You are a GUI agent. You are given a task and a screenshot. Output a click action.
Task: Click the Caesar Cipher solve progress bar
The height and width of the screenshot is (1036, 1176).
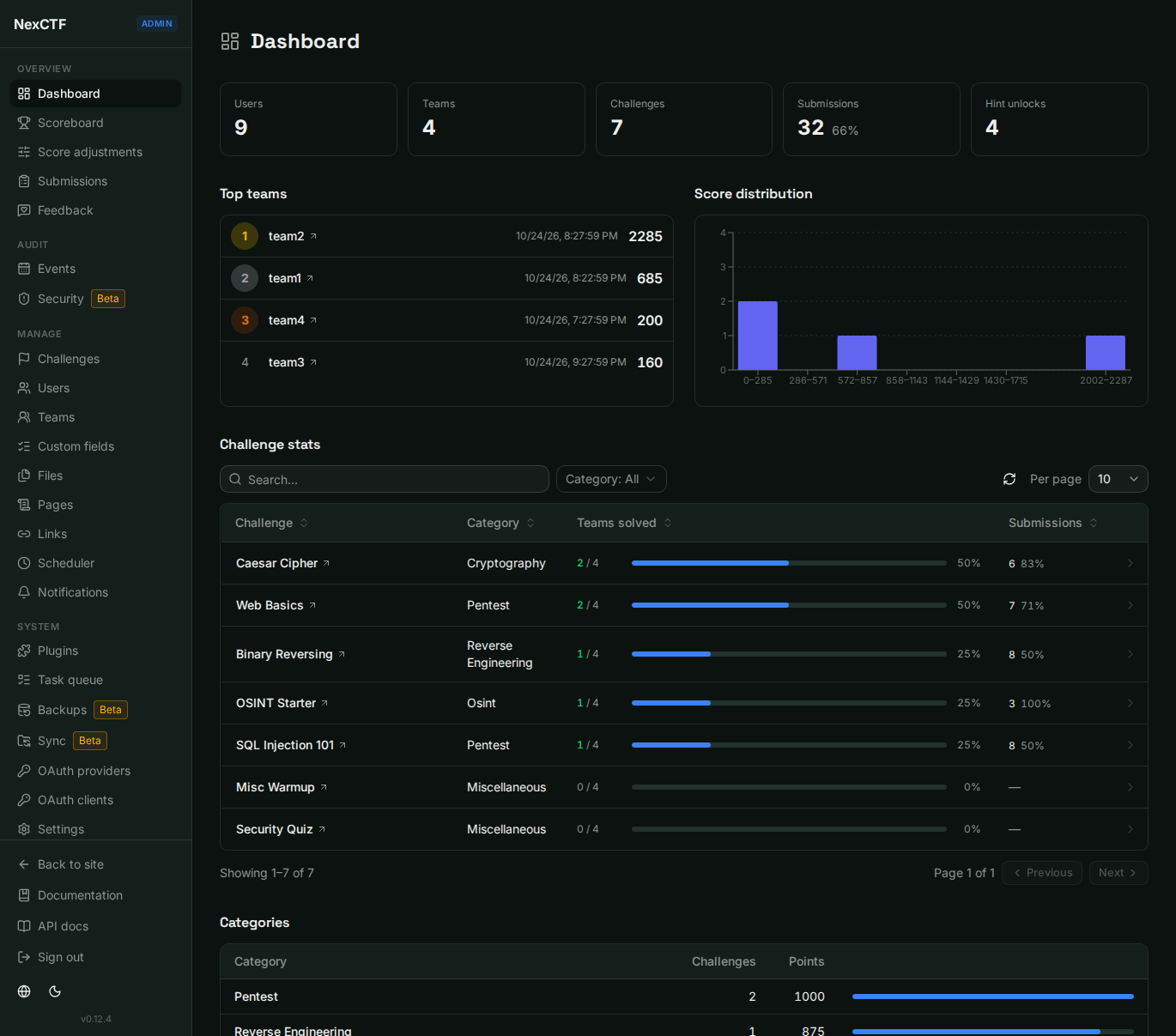[789, 563]
